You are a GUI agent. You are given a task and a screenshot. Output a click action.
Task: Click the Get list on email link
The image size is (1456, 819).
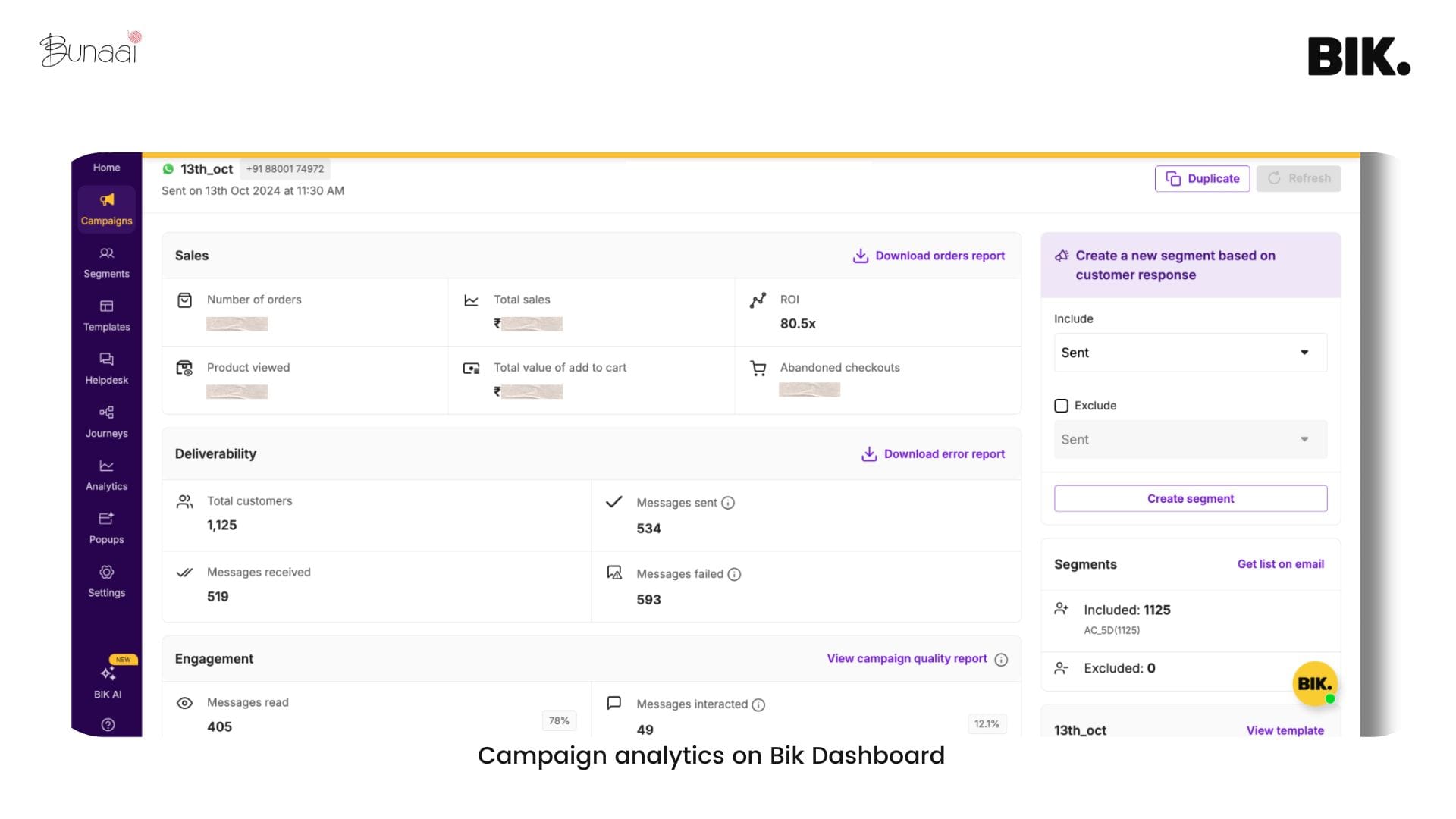tap(1280, 564)
